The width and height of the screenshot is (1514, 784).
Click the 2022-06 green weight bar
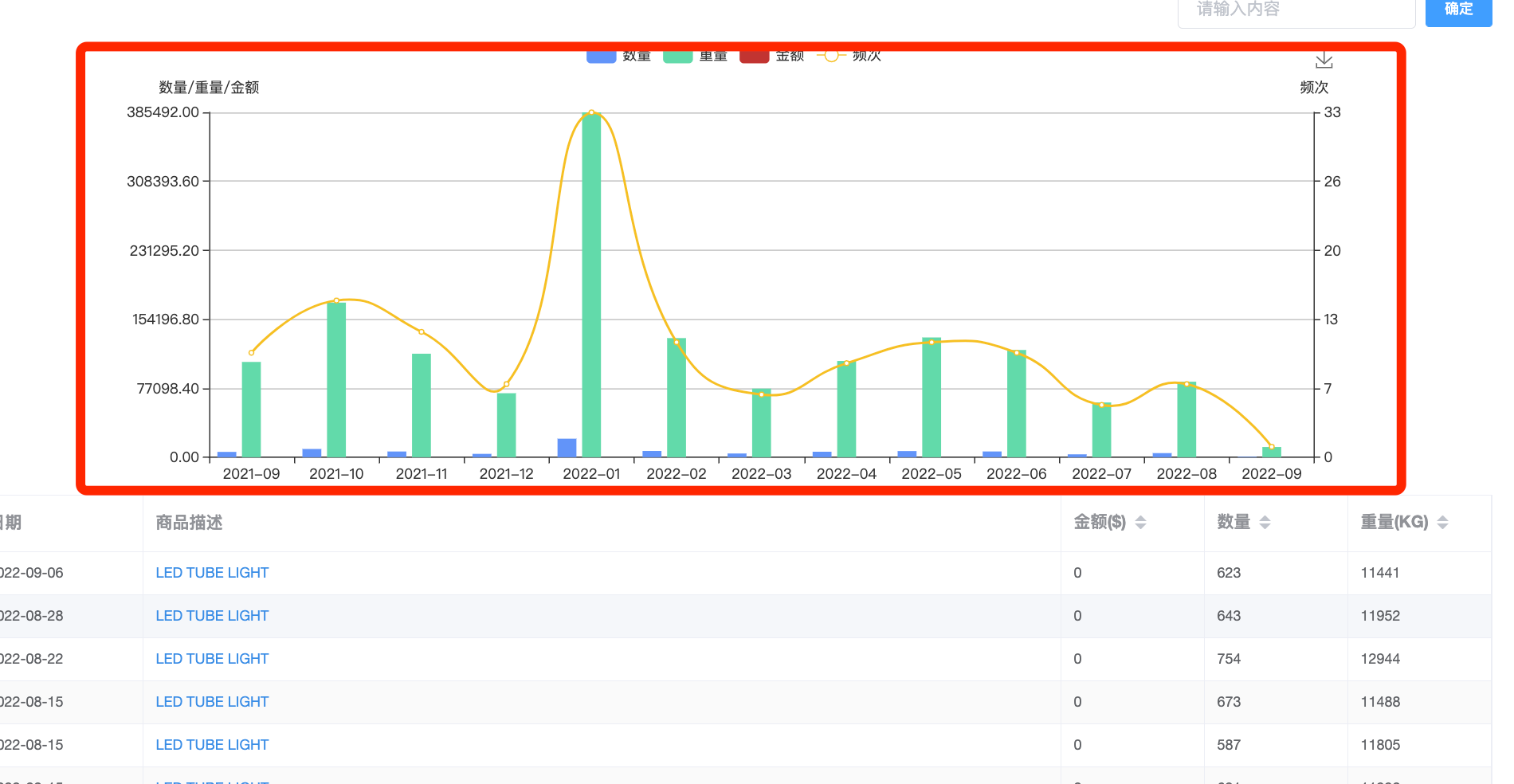coord(1016,404)
